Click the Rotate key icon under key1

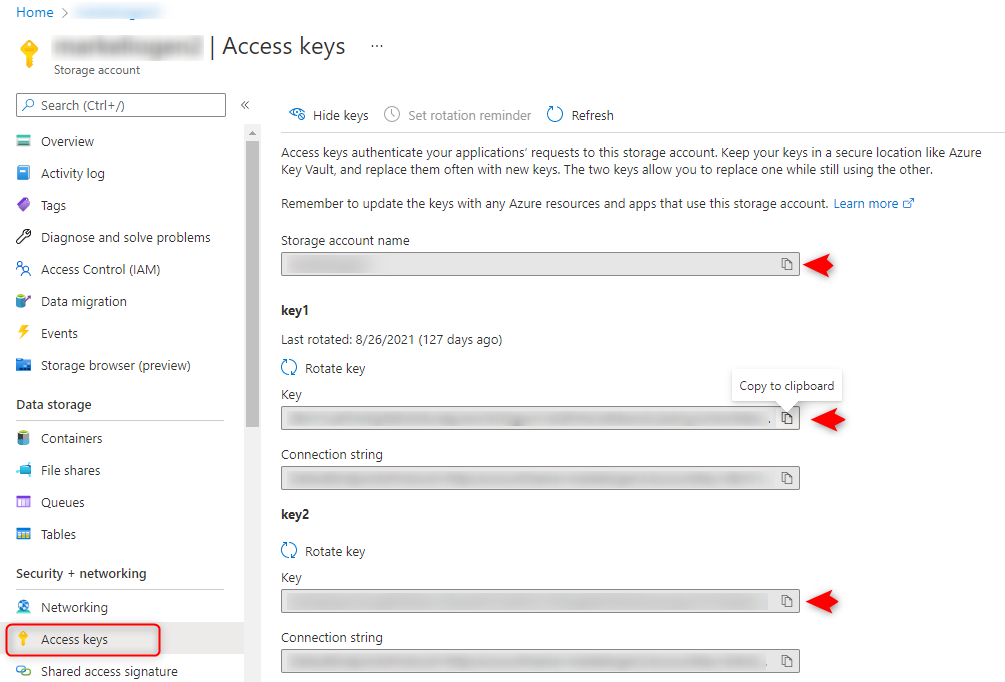(x=290, y=368)
